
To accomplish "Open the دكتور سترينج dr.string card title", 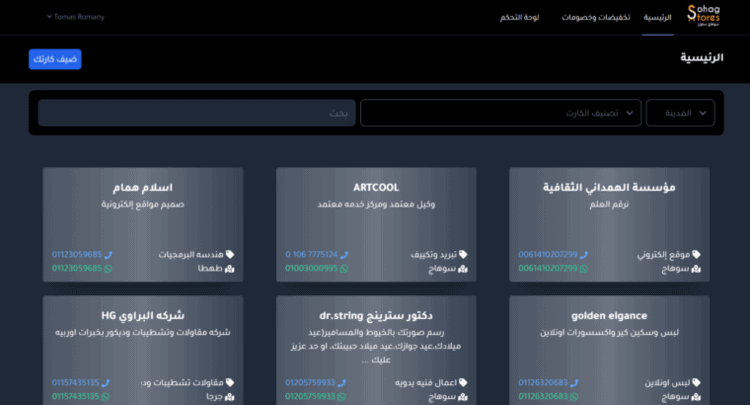I will (x=376, y=316).
